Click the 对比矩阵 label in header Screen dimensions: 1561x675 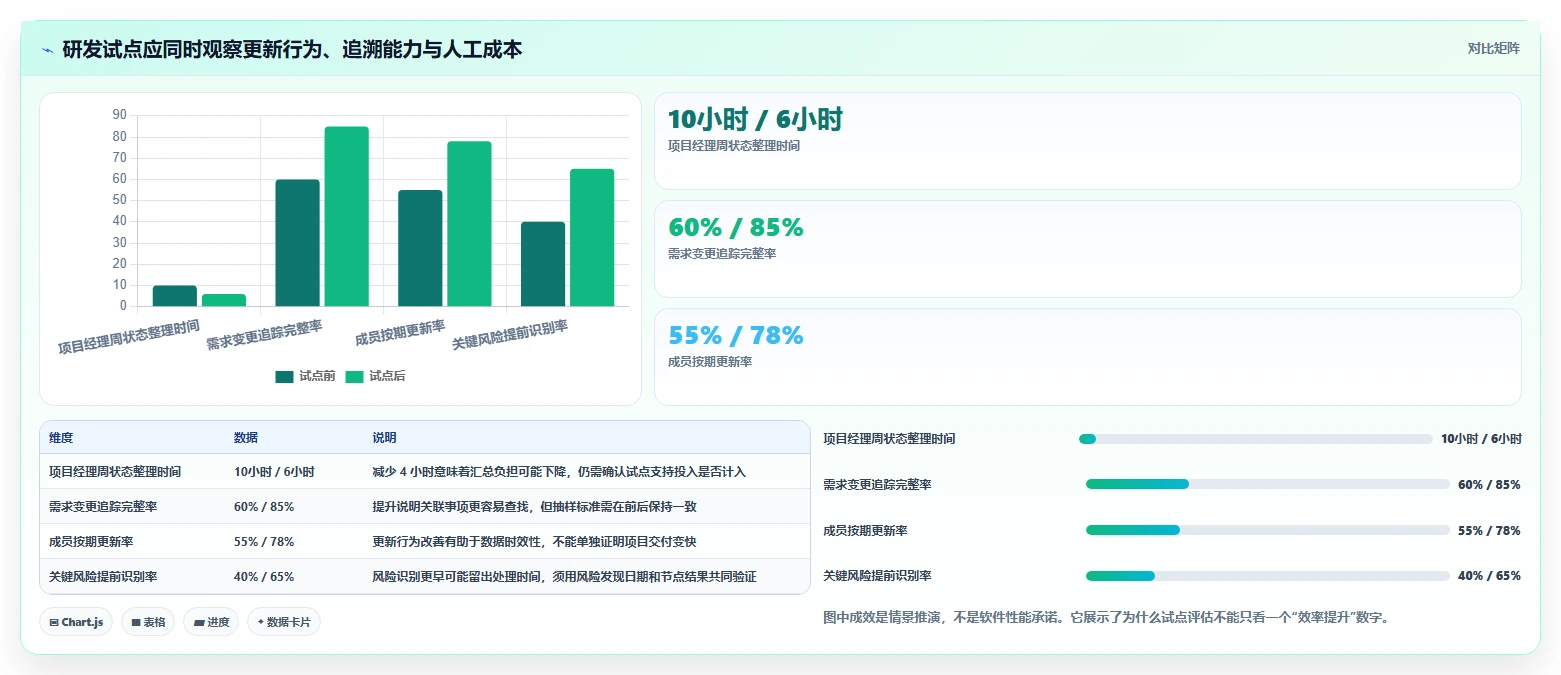1493,48
